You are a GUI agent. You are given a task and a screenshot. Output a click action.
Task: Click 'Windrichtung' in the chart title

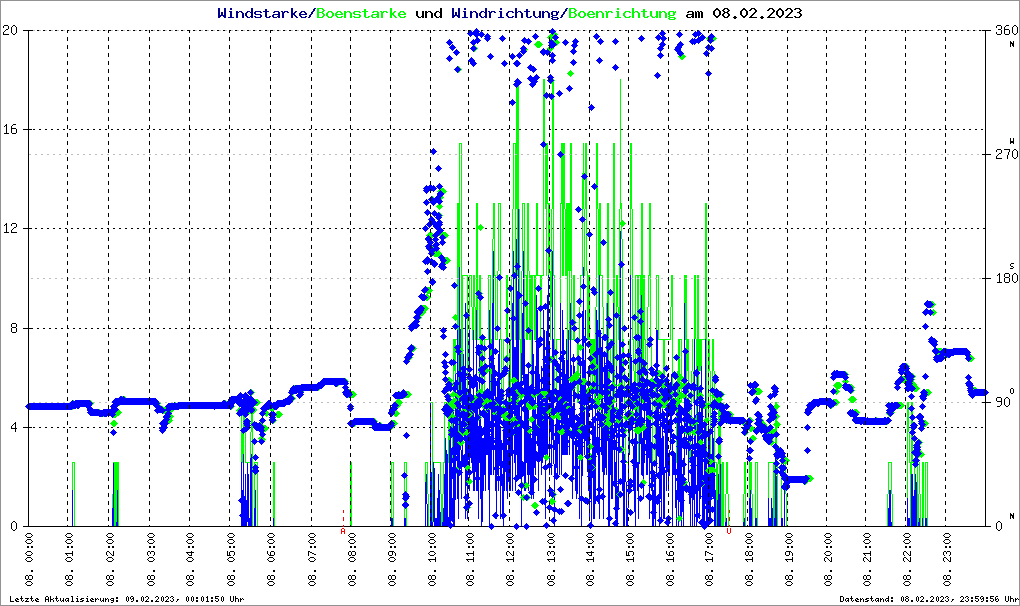[507, 13]
